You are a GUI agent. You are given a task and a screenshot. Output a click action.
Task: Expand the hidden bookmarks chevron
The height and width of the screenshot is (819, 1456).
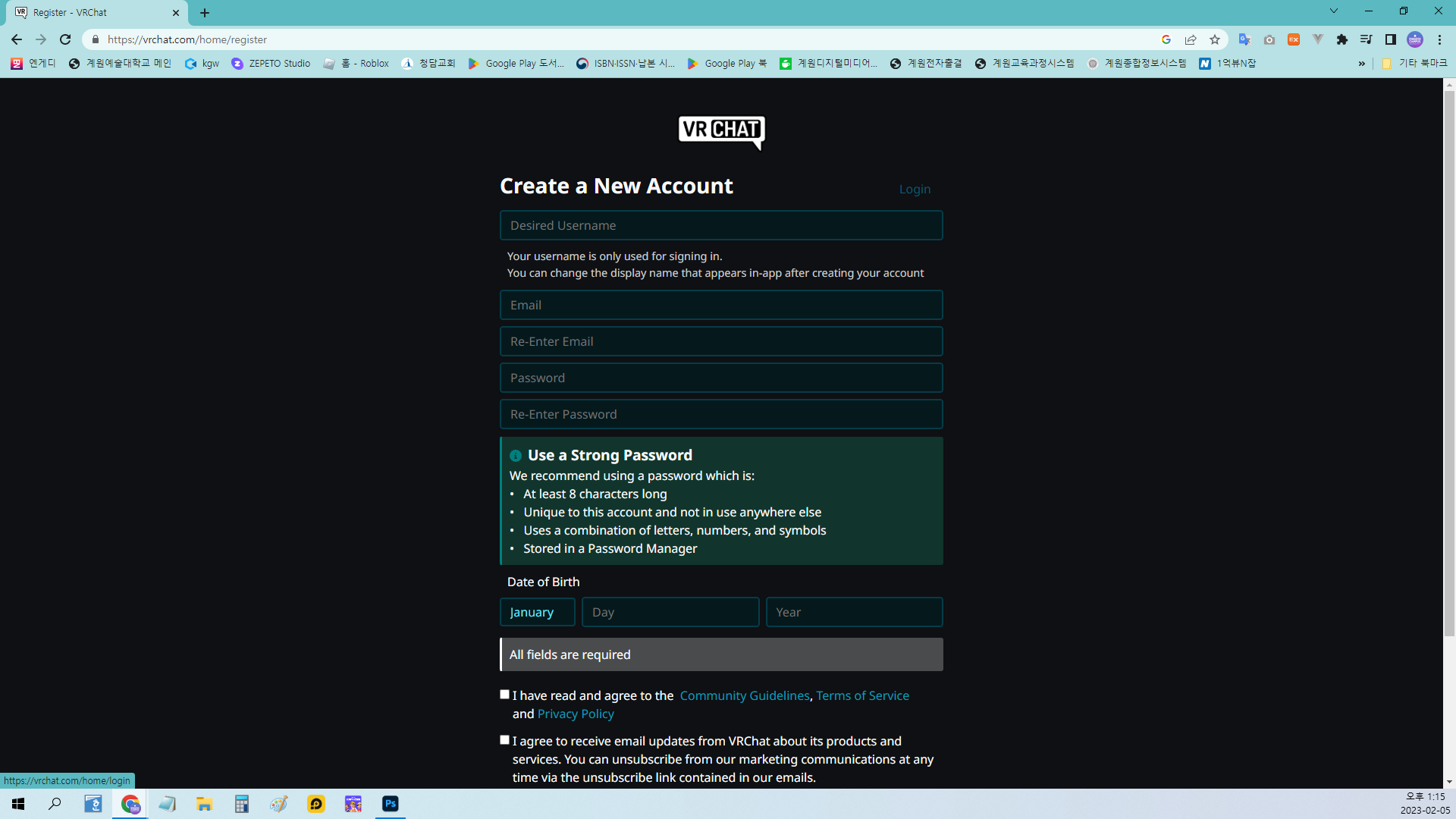pos(1362,64)
